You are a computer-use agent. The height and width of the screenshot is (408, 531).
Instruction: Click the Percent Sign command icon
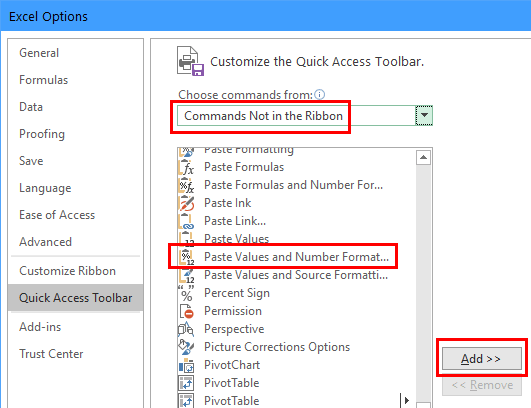186,293
